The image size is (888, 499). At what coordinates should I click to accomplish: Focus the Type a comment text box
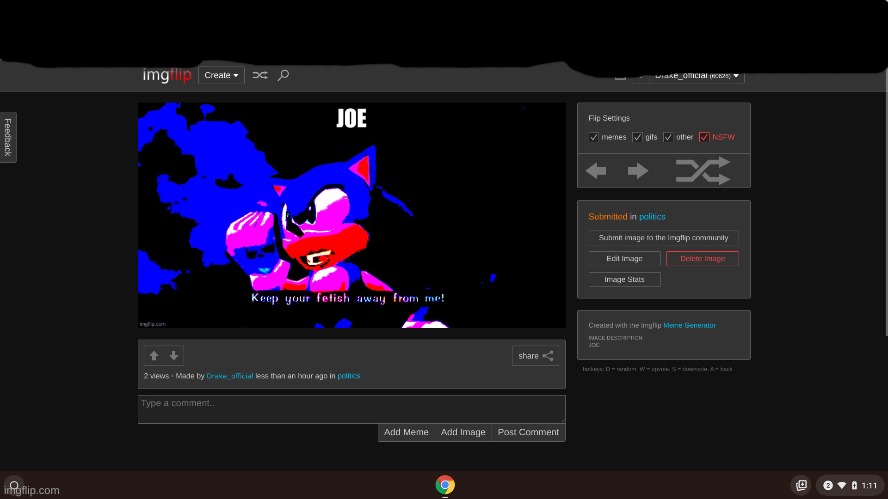tap(351, 408)
